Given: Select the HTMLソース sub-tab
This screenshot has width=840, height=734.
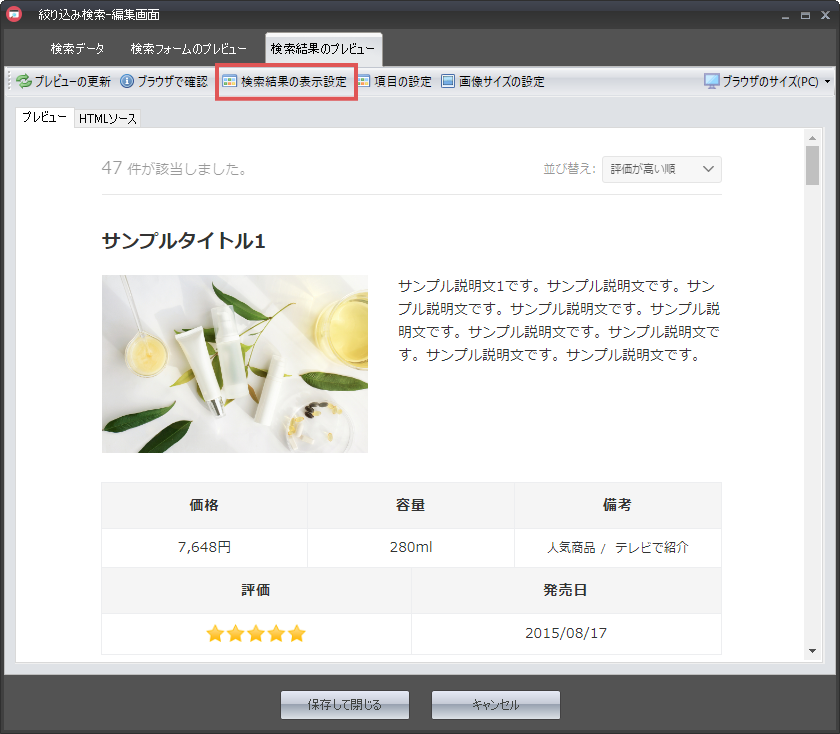Looking at the screenshot, I should [x=108, y=119].
